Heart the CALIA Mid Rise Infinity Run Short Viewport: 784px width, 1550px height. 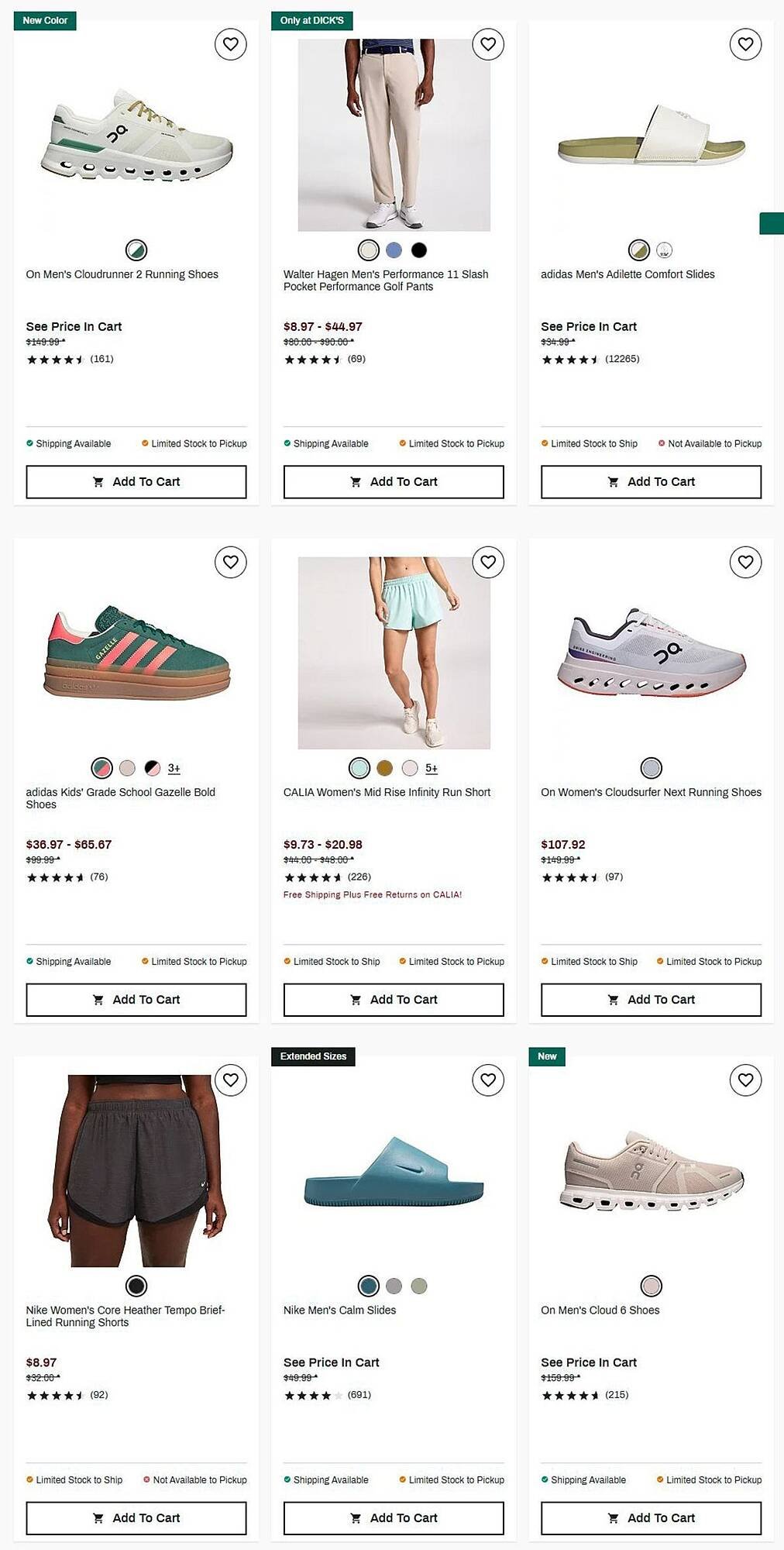pyautogui.click(x=488, y=562)
